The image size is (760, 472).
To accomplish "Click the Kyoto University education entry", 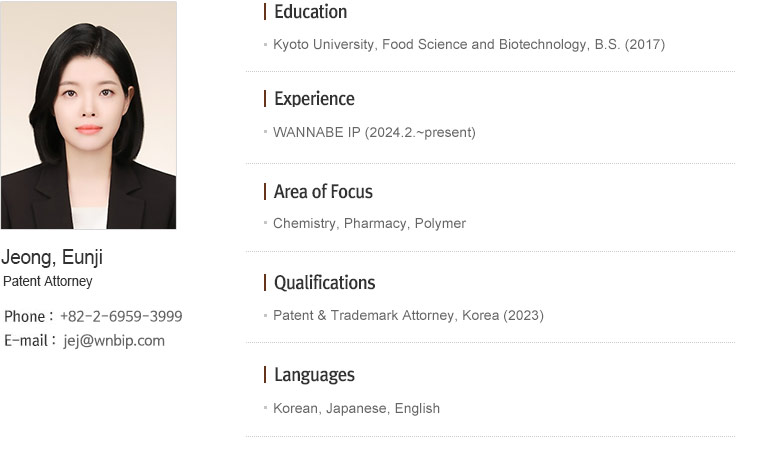I will (x=469, y=45).
